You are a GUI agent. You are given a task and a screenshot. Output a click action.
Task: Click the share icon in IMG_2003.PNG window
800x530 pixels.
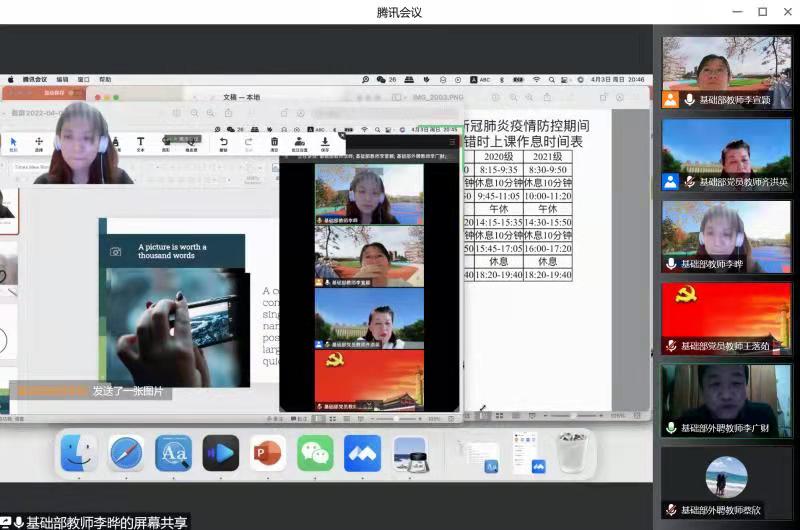point(547,97)
